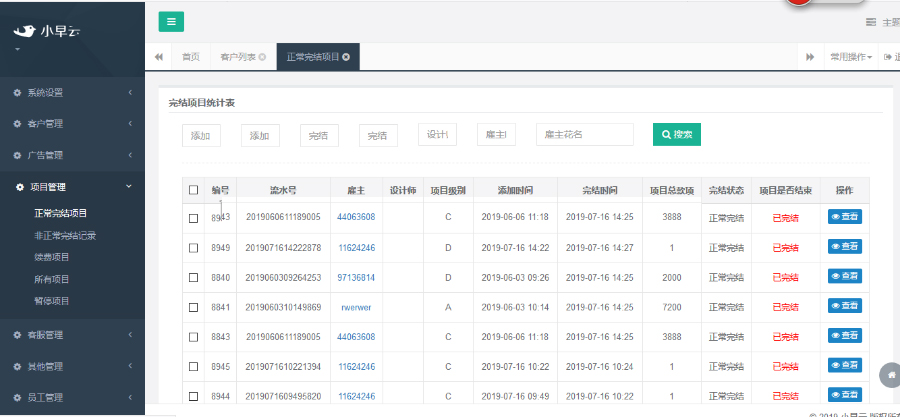Check the row checkbox for project 8949
This screenshot has width=900, height=417.
pyautogui.click(x=193, y=247)
